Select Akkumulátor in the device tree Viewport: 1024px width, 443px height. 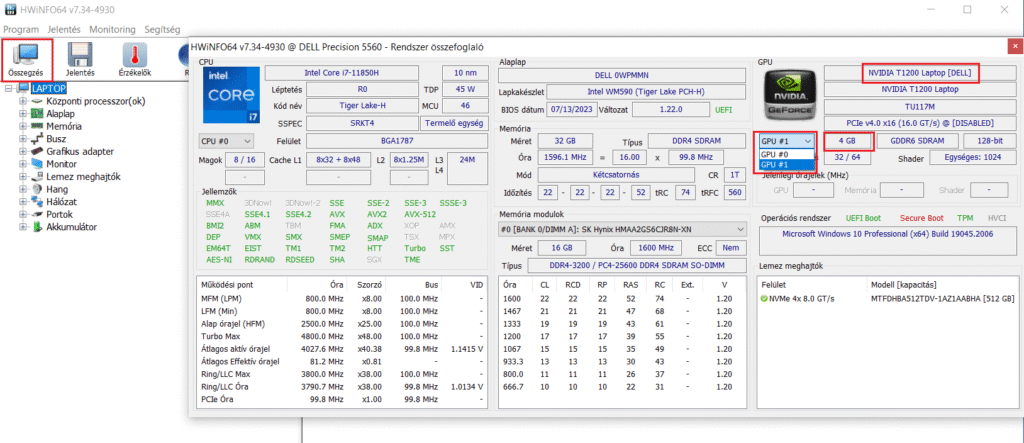click(71, 227)
